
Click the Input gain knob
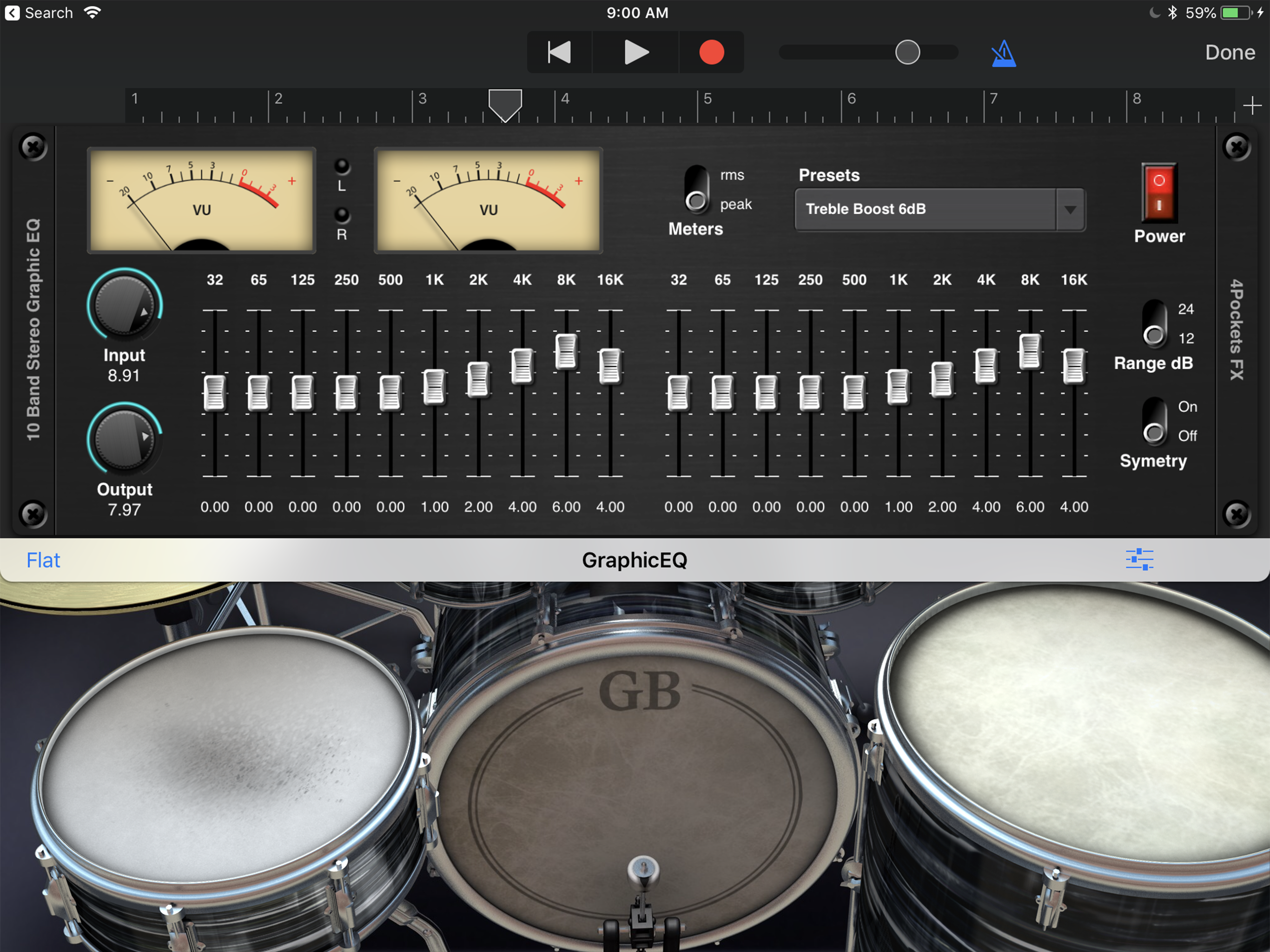click(x=124, y=305)
